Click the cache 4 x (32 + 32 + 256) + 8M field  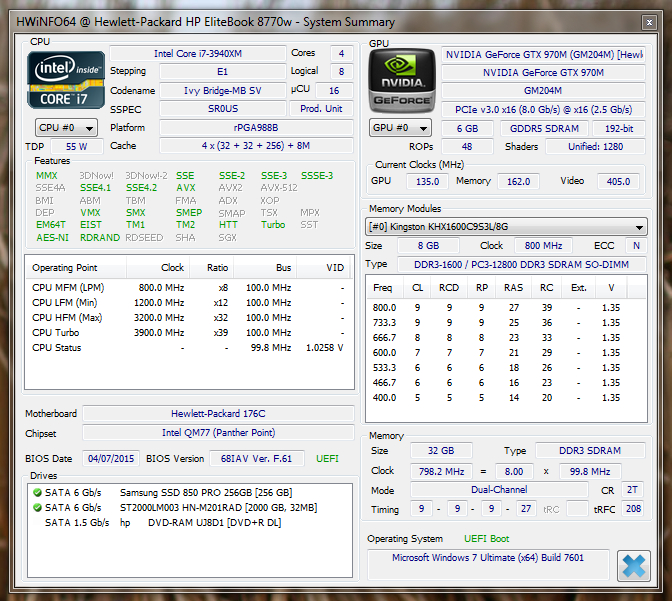coord(256,146)
